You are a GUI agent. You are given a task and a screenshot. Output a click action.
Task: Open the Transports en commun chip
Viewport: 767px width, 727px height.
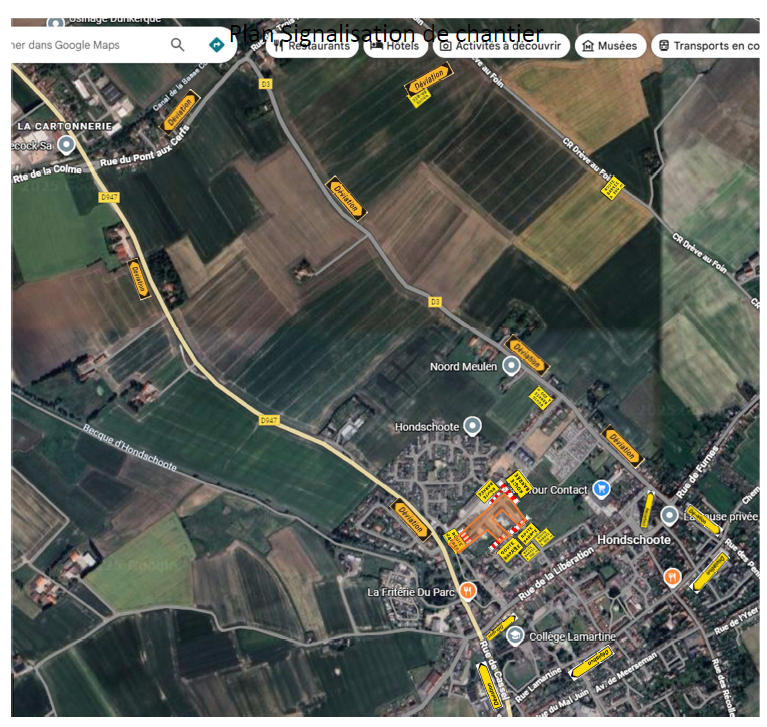coord(707,46)
